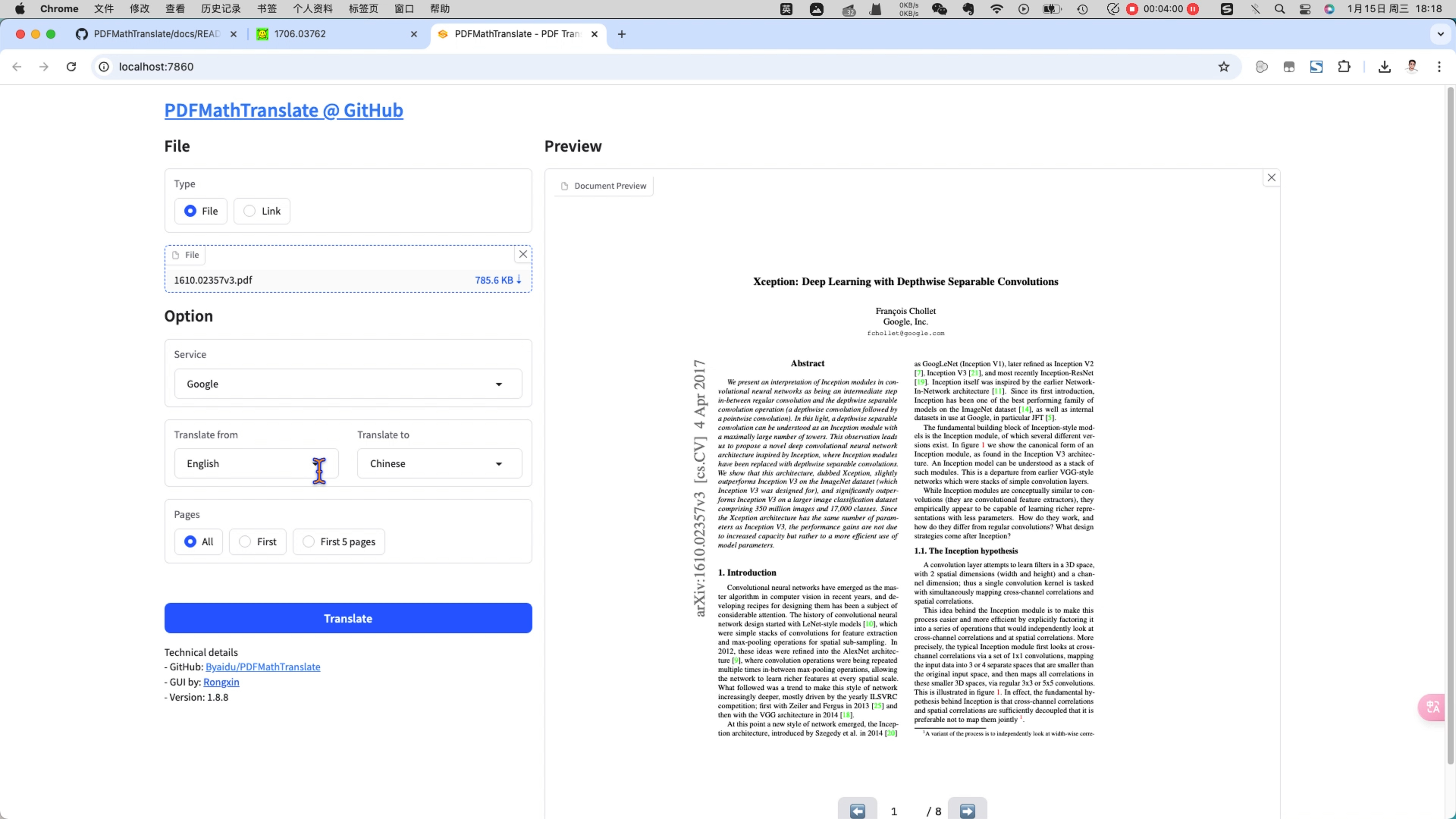
Task: Open PDFMathTranslate @ GitHub heading link
Action: point(284,110)
